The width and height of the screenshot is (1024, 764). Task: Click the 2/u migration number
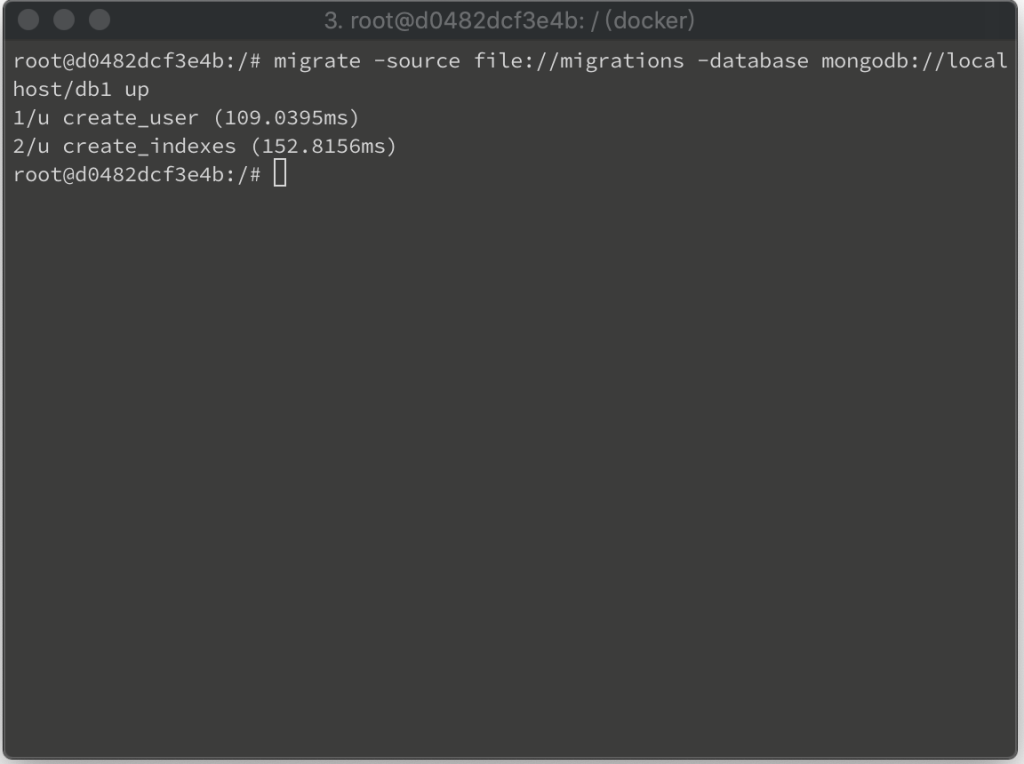(31, 146)
